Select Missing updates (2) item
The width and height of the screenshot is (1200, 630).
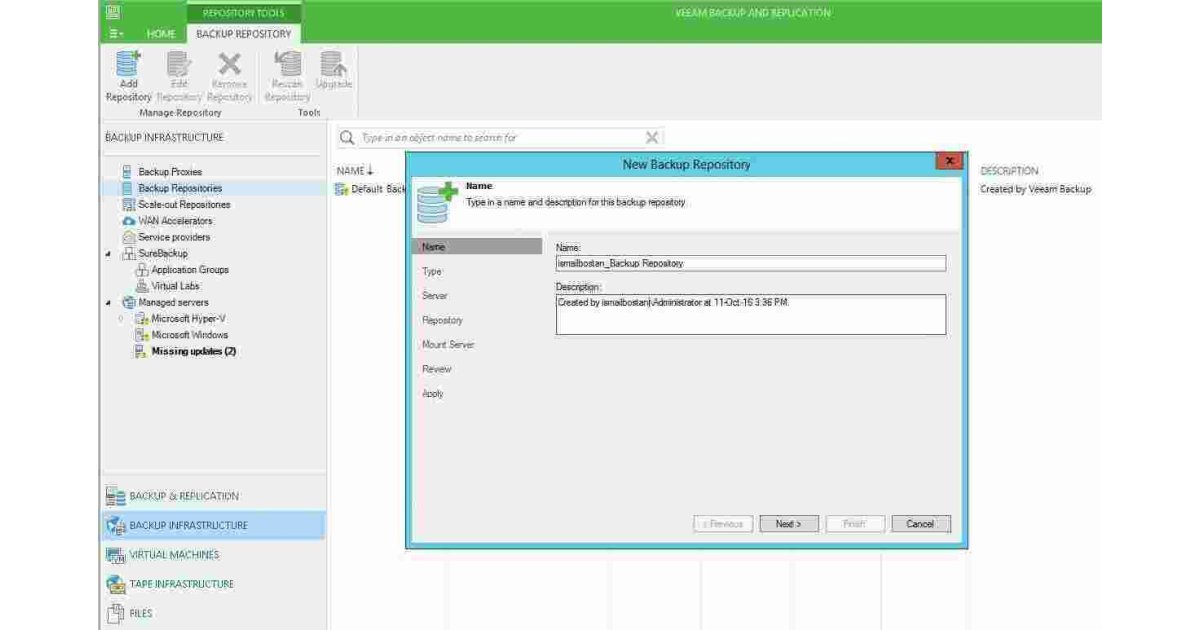(193, 352)
